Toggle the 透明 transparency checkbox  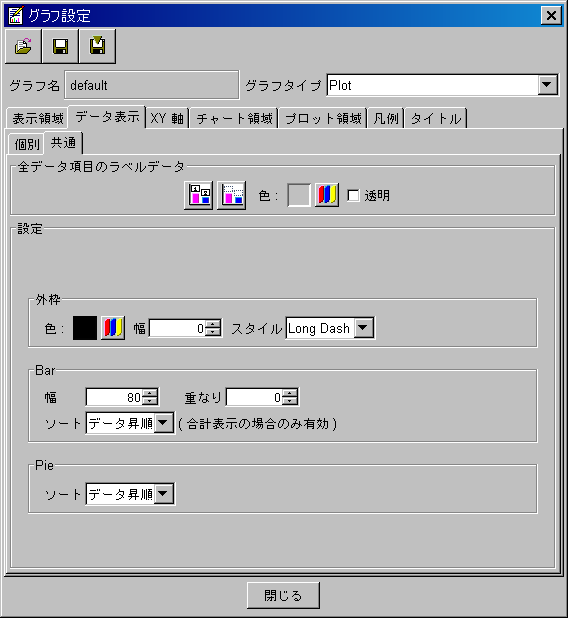[x=354, y=195]
